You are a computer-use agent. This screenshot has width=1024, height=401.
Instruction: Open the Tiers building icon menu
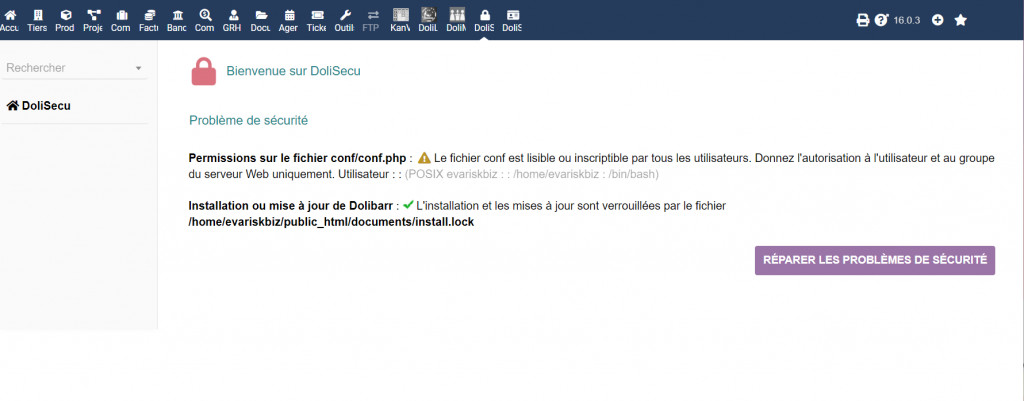[x=37, y=20]
